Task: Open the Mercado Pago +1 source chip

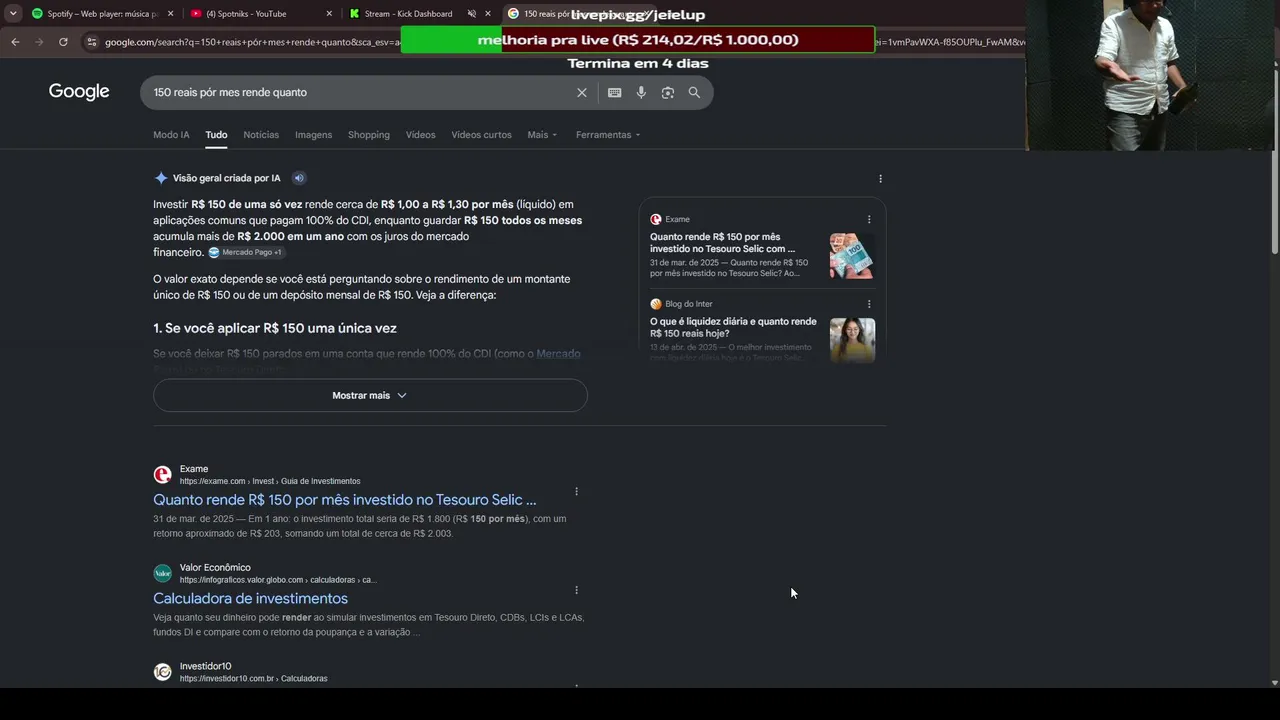Action: pyautogui.click(x=246, y=253)
